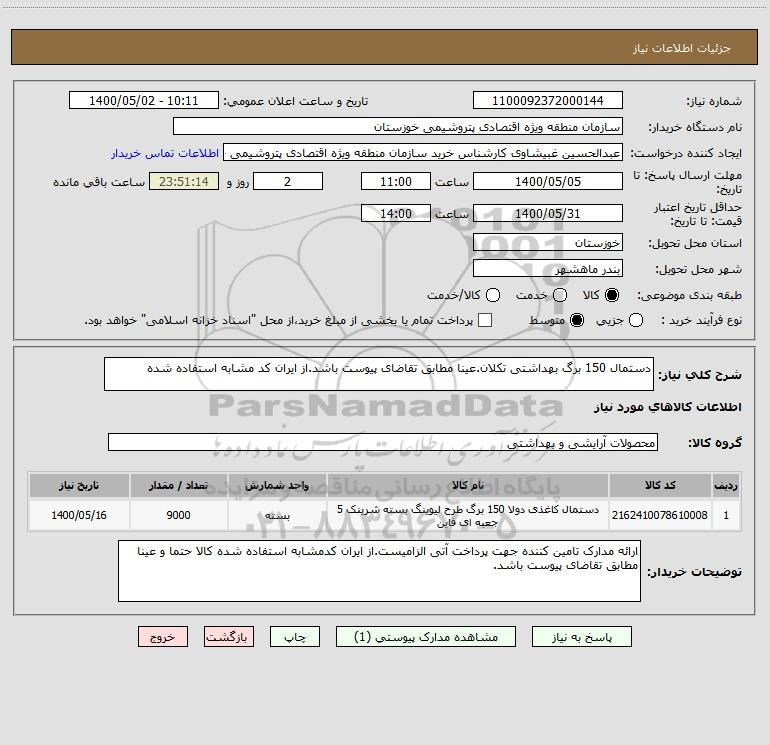
Task: Click the بازگشت back button
Action: pyautogui.click(x=229, y=637)
